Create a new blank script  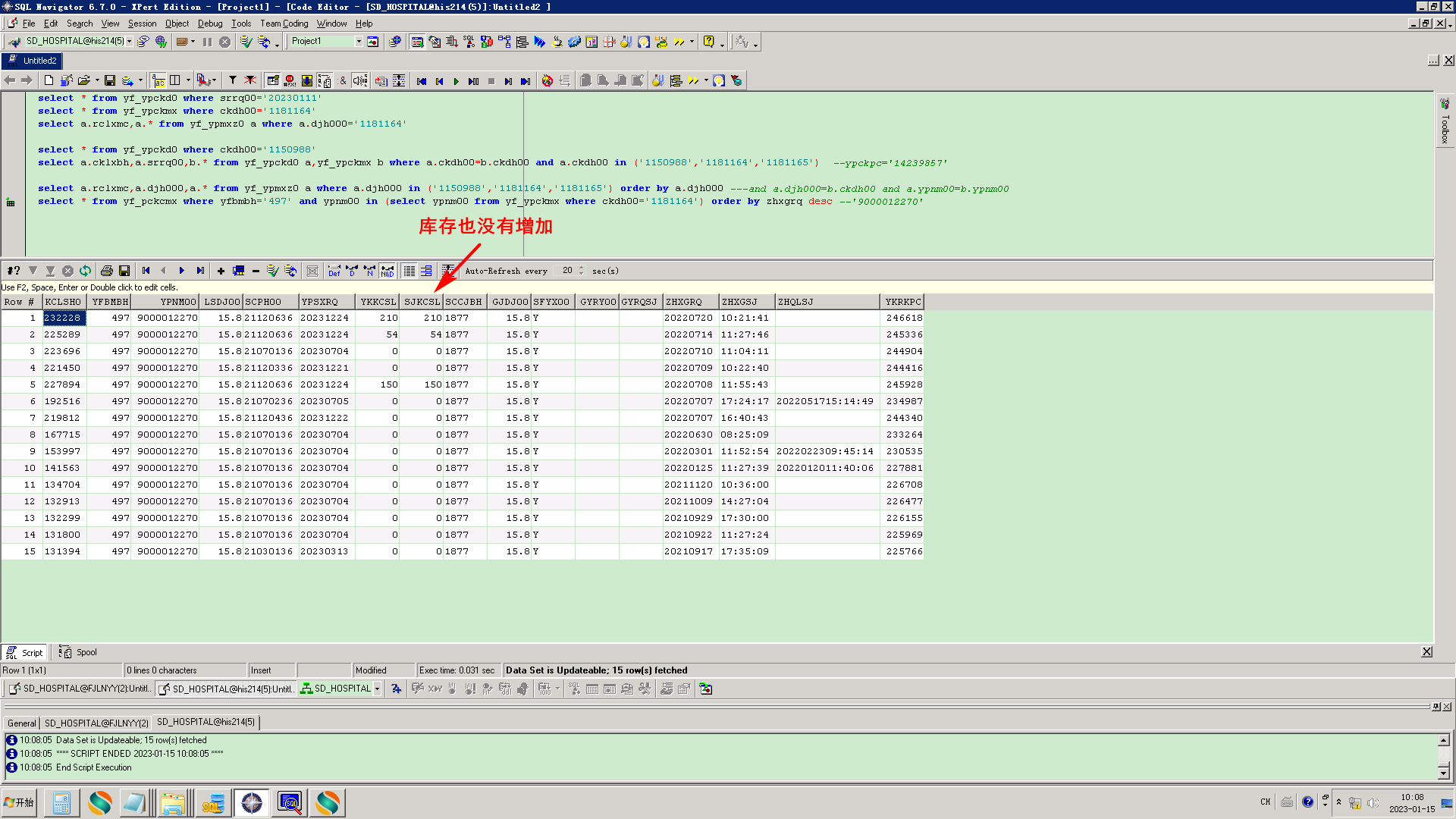49,80
